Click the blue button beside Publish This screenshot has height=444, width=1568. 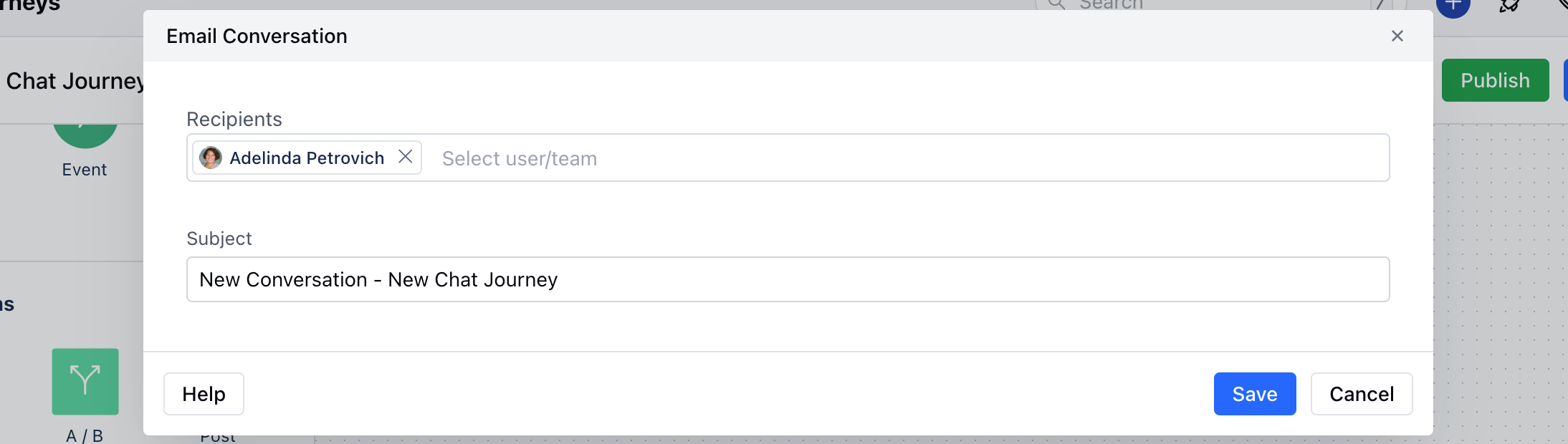click(x=1565, y=80)
